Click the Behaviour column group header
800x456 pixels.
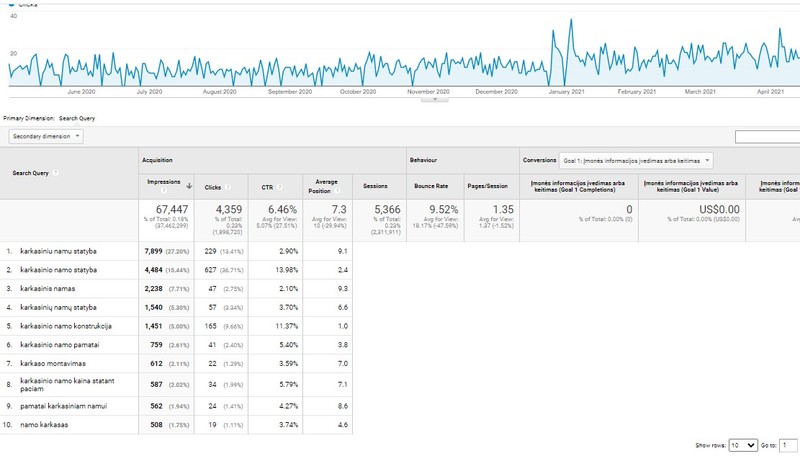423,160
